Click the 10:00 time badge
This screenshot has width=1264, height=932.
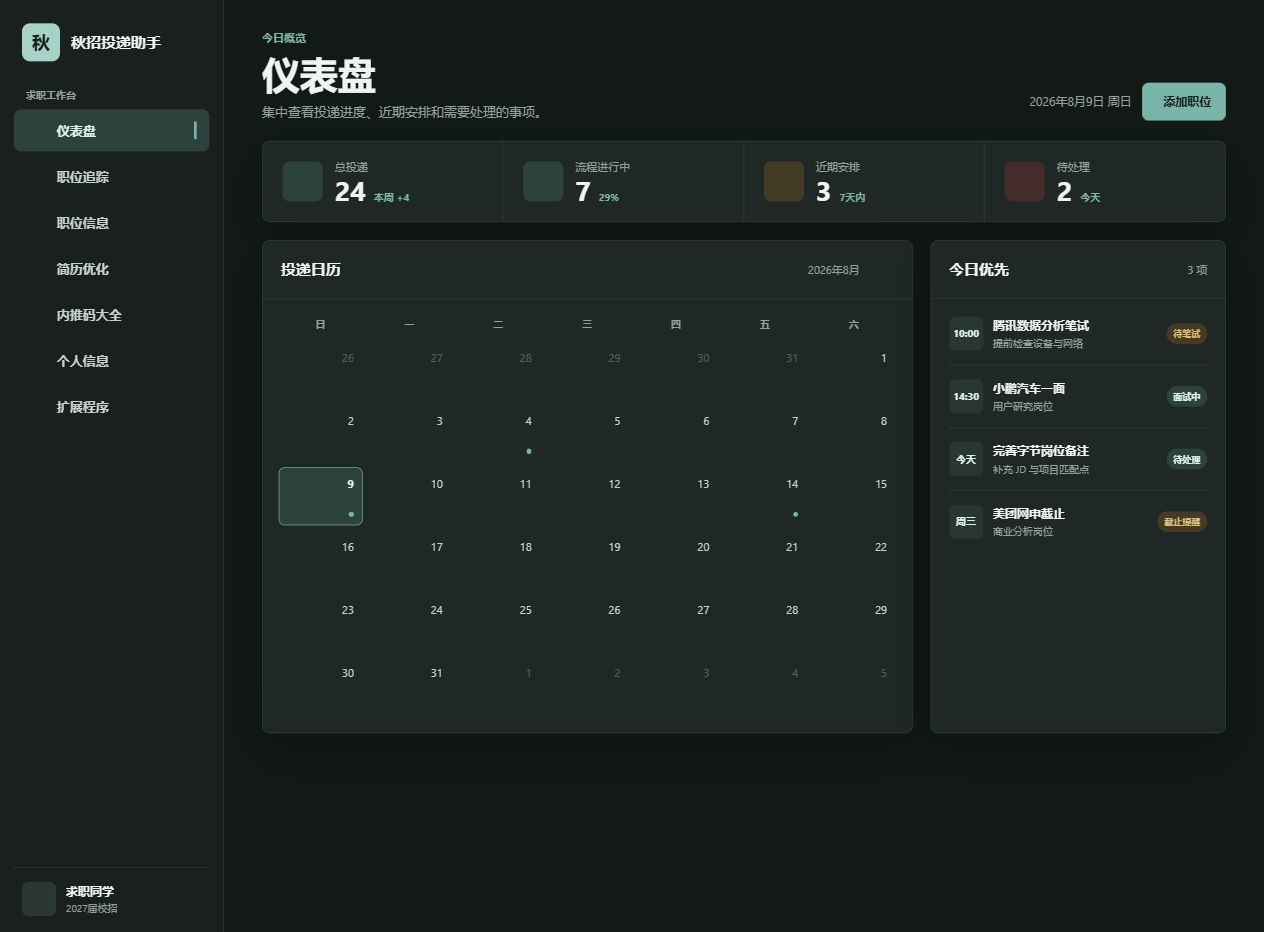click(x=966, y=334)
